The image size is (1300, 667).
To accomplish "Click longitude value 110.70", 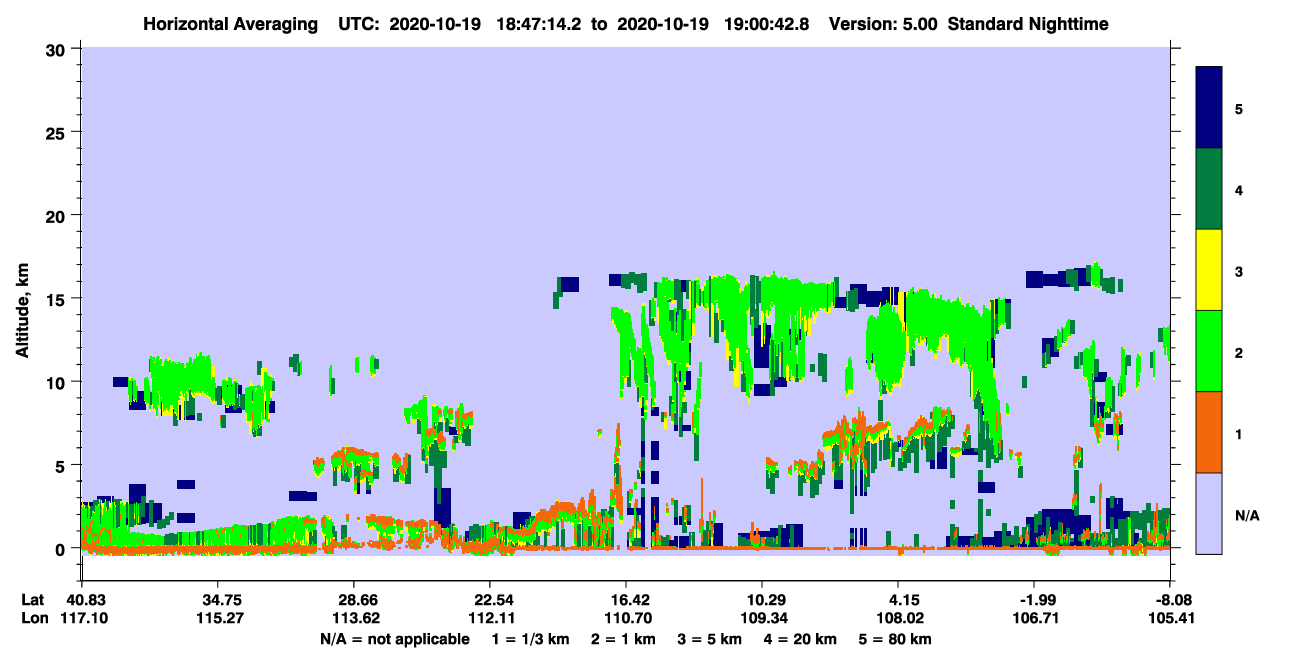I will [x=626, y=618].
